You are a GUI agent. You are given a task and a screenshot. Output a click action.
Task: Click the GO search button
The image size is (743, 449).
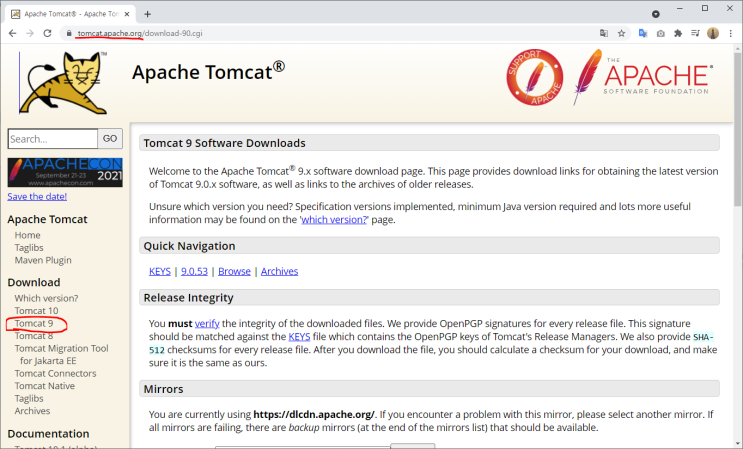pos(110,138)
